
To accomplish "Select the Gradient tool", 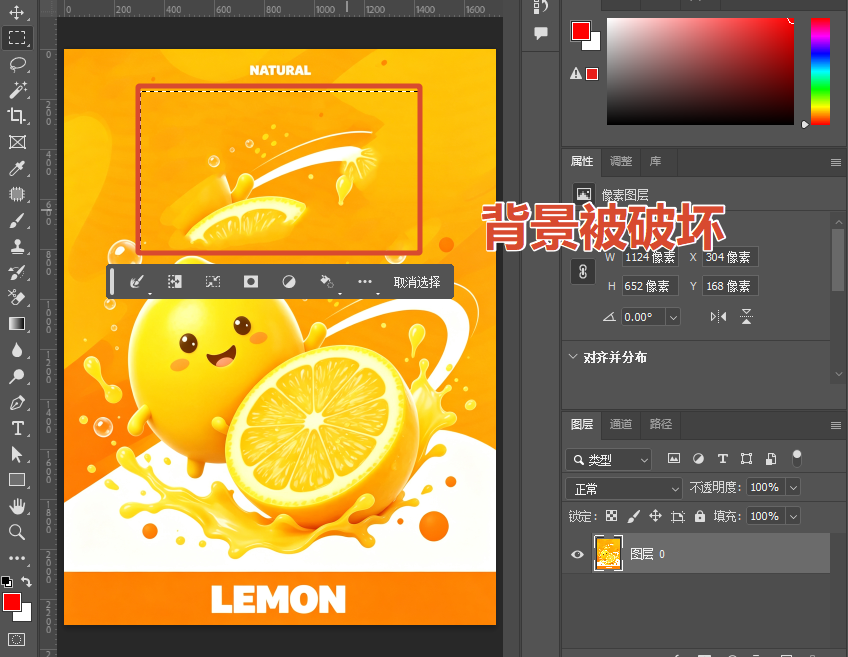I will coord(17,324).
